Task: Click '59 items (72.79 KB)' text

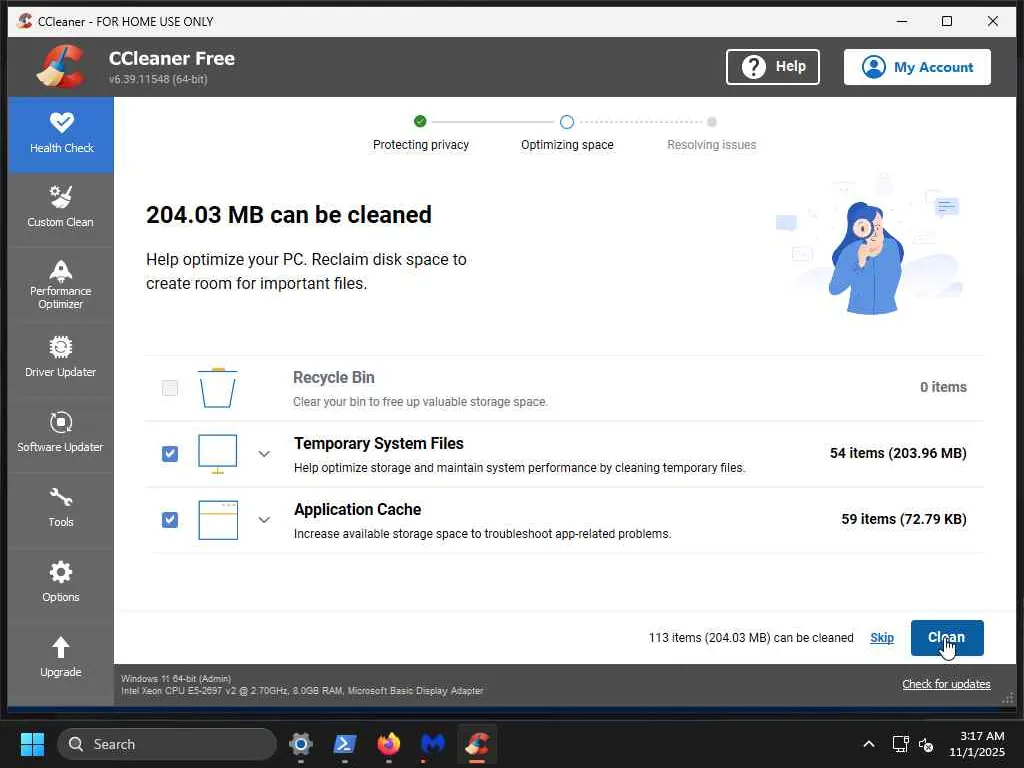Action: [x=904, y=519]
